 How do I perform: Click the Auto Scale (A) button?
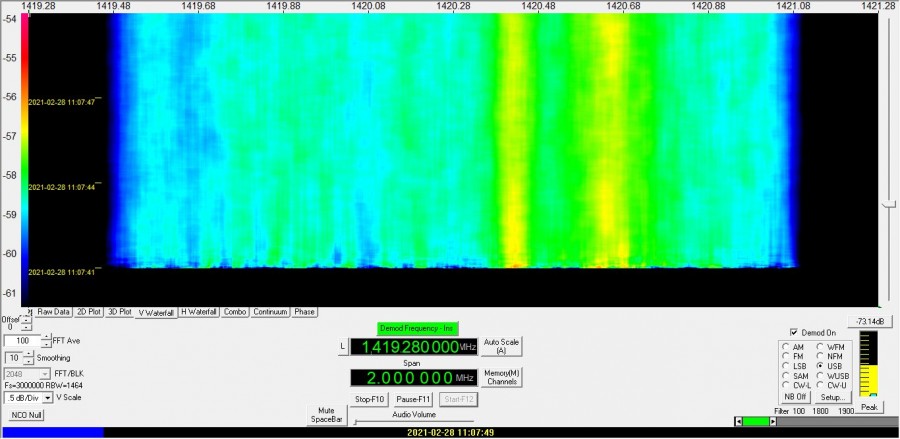pyautogui.click(x=503, y=346)
